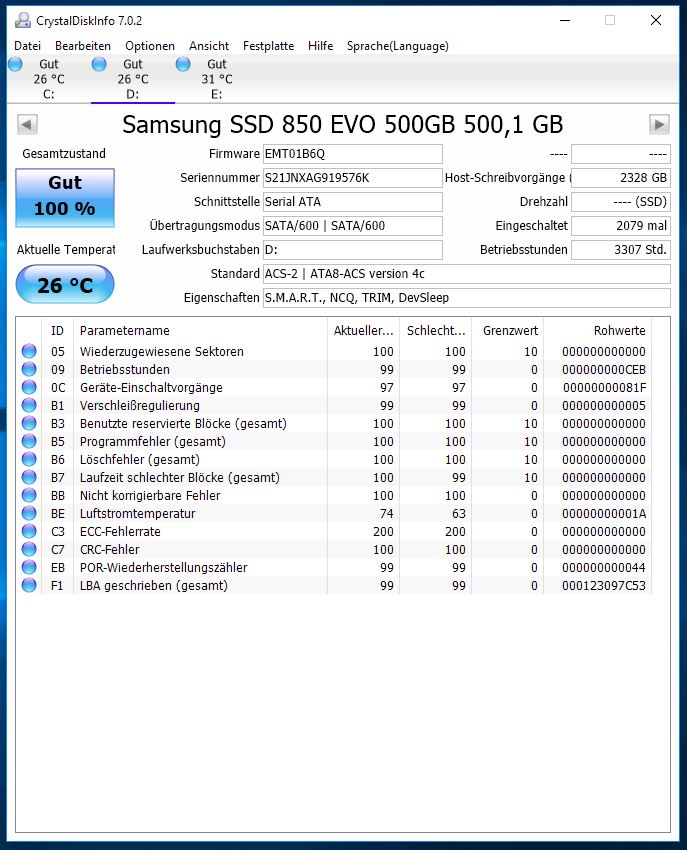Image resolution: width=687 pixels, height=850 pixels.
Task: Click raw value 000000000CEB
Action: [604, 370]
